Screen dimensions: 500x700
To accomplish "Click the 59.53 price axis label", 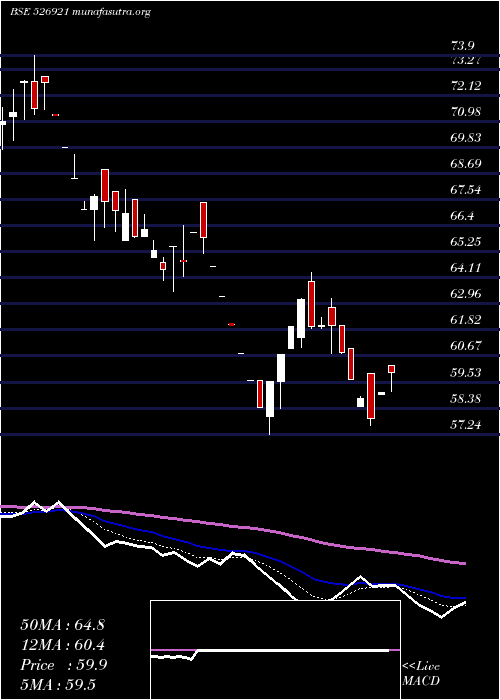I will pos(466,372).
